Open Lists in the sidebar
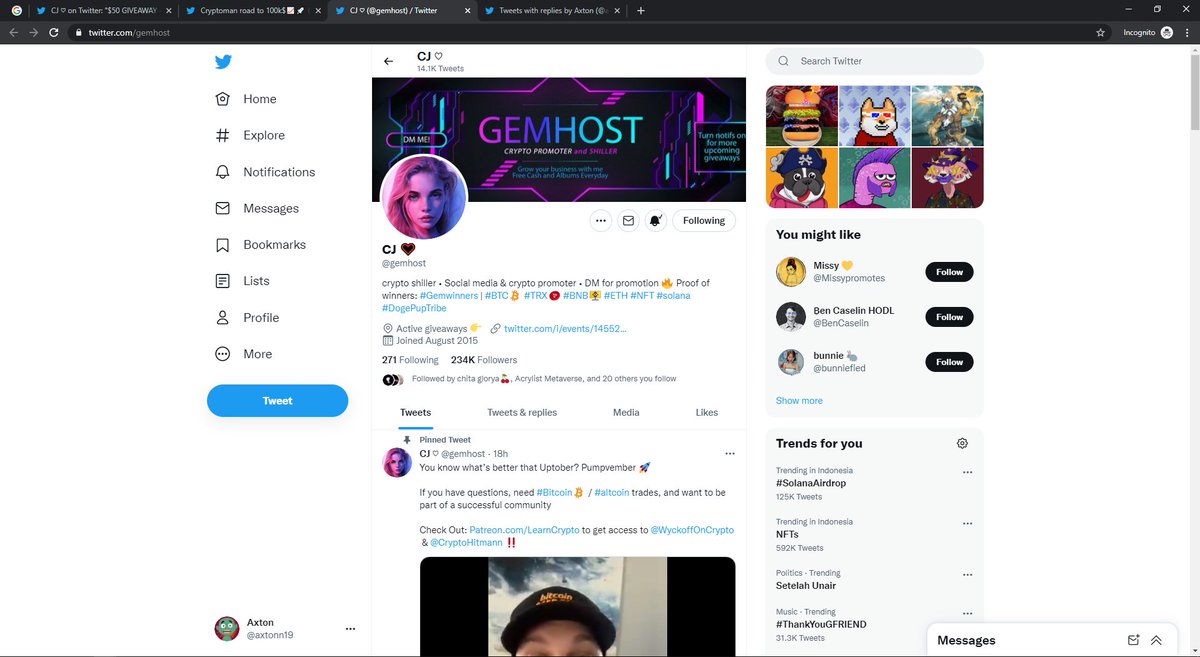Screen dimensions: 1200x657 pyautogui.click(x=243, y=281)
